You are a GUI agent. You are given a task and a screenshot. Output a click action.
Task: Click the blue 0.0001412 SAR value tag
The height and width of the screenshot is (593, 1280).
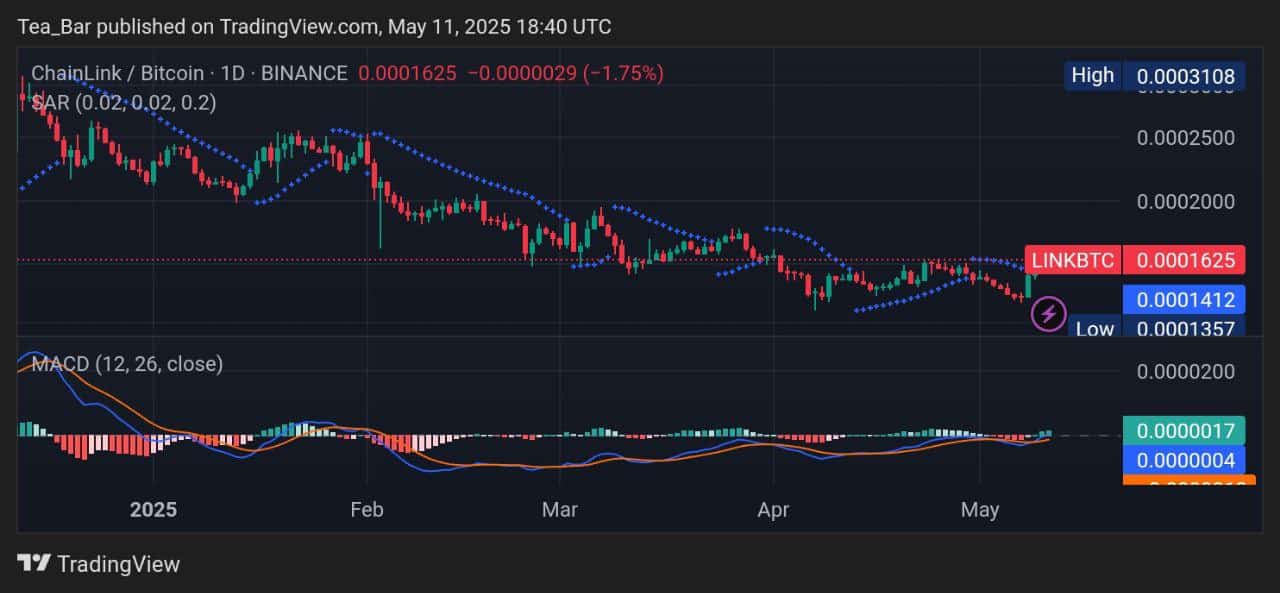pos(1184,299)
